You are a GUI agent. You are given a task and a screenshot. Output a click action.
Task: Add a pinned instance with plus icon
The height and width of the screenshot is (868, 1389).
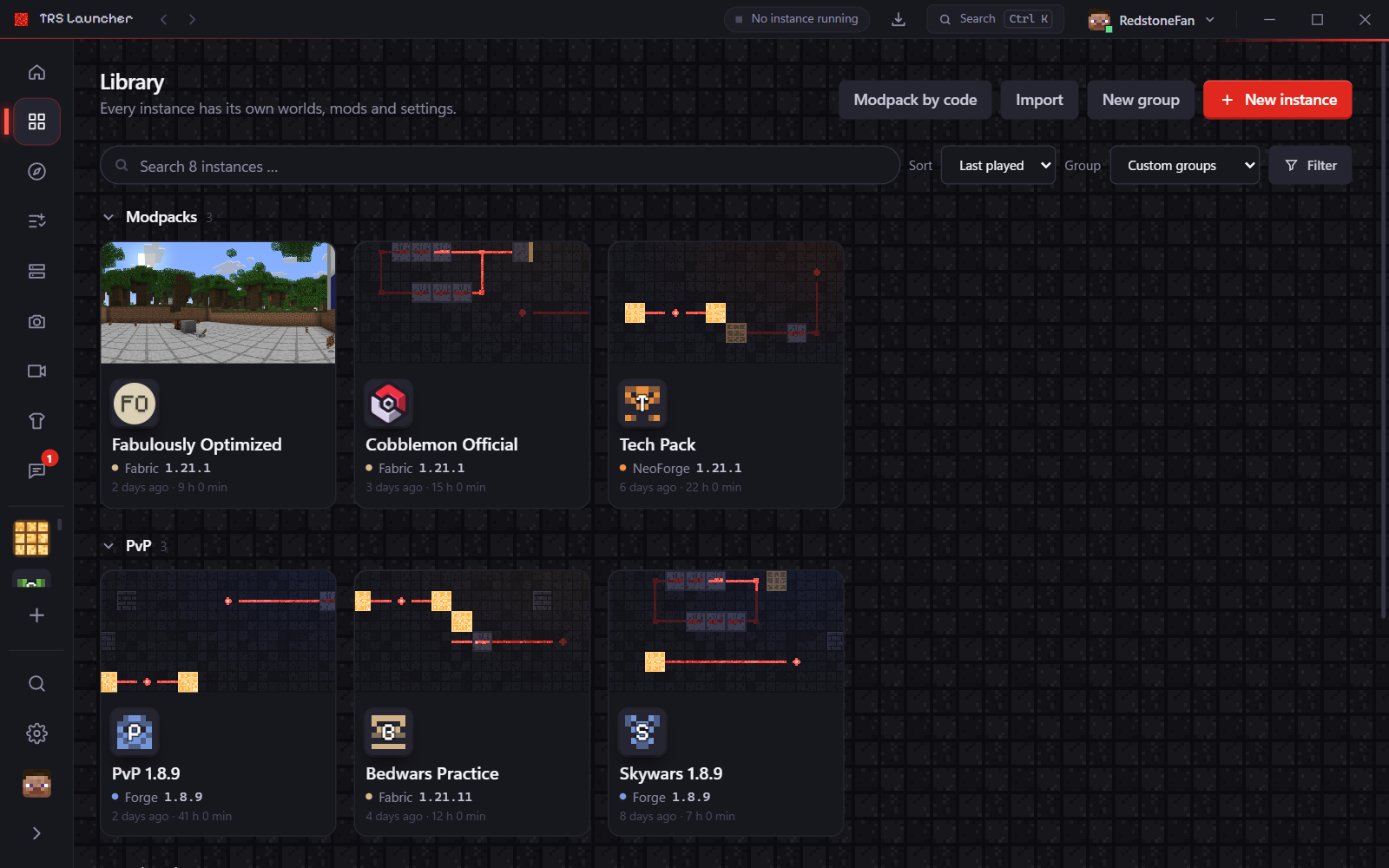point(36,615)
